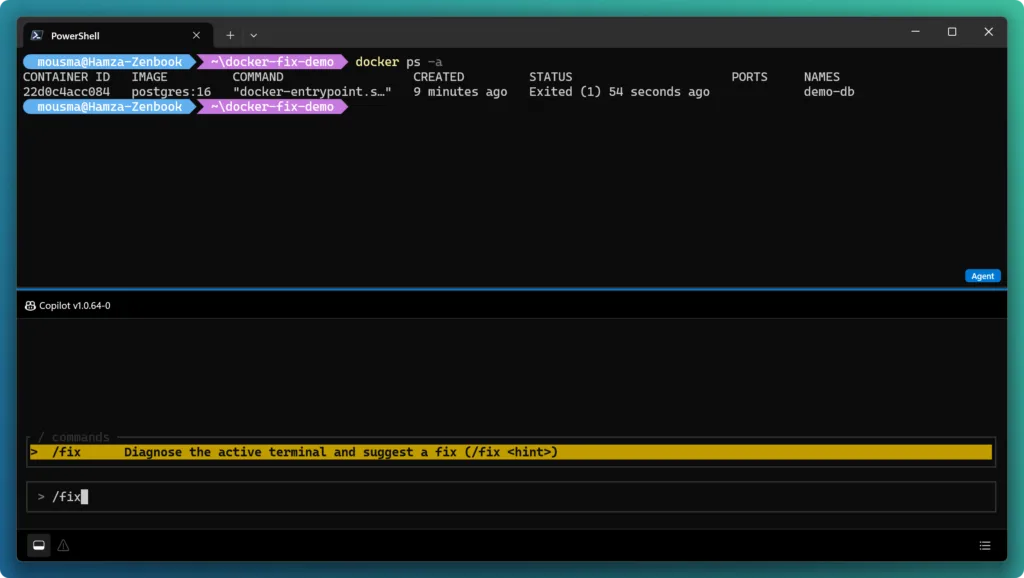
Task: Select the PowerShell tab
Action: coord(118,35)
